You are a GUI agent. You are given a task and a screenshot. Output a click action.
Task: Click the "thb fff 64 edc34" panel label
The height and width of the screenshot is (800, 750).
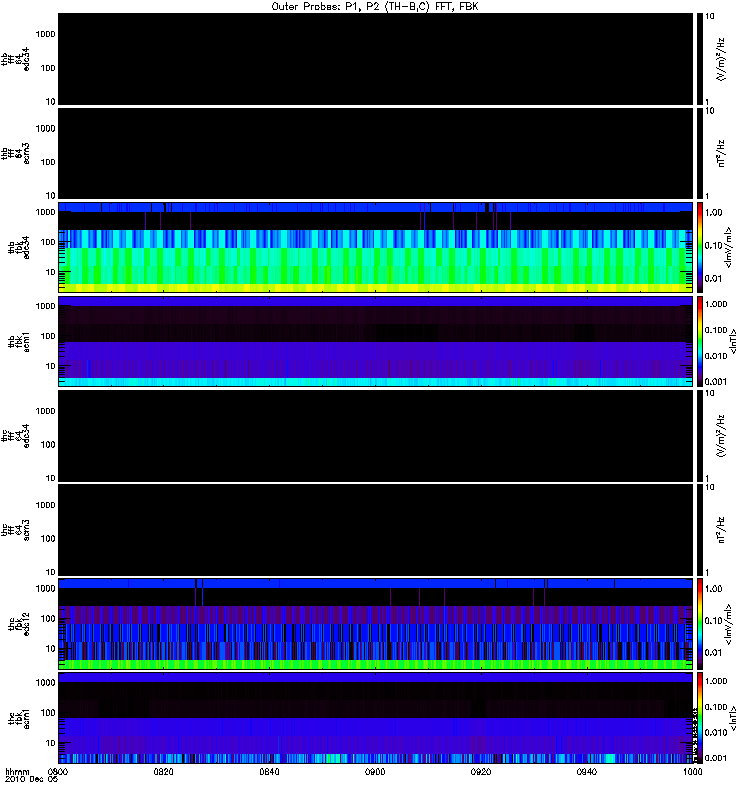pos(15,59)
